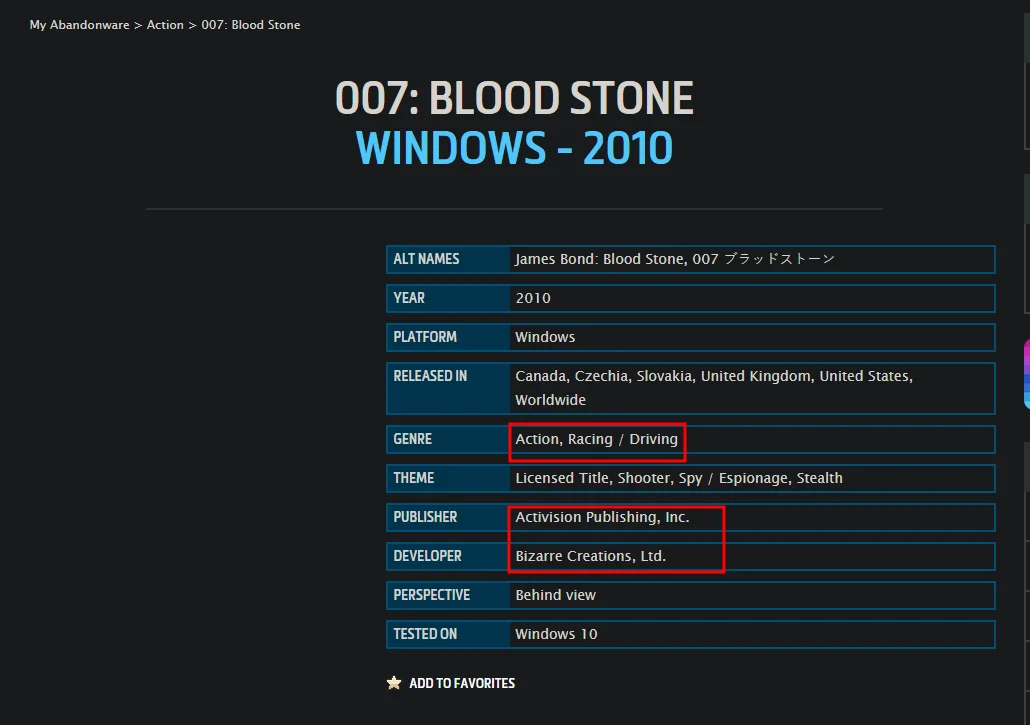
Task: Click the Canada release country
Action: pos(541,376)
